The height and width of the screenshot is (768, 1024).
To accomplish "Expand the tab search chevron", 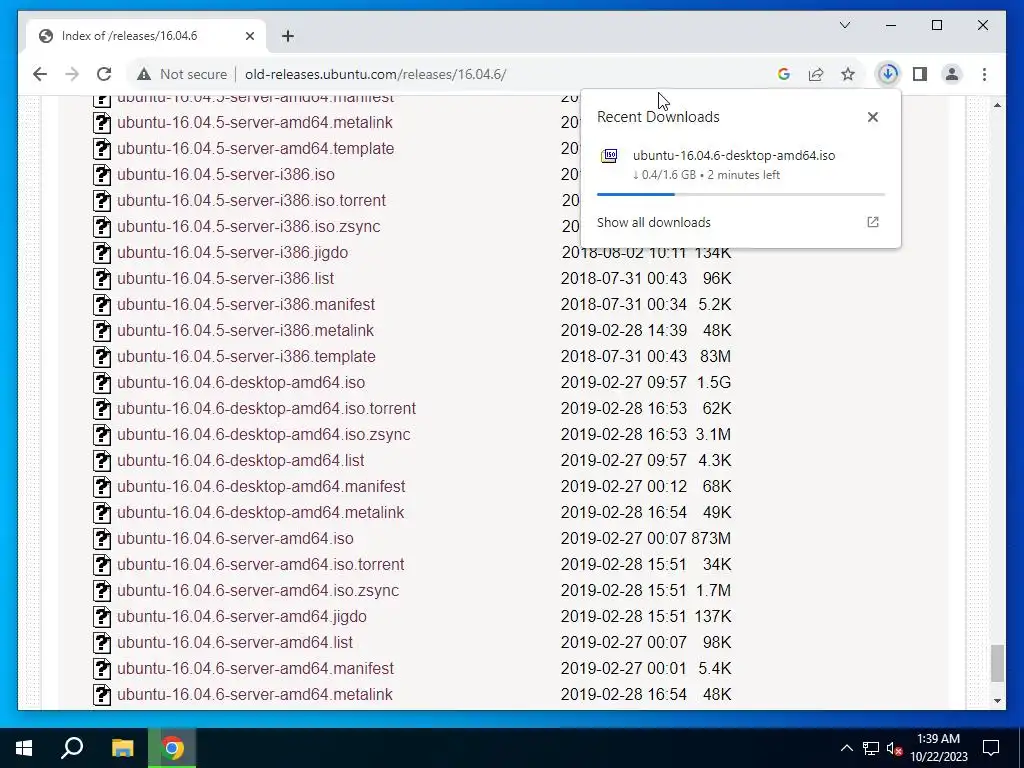I will pos(844,25).
